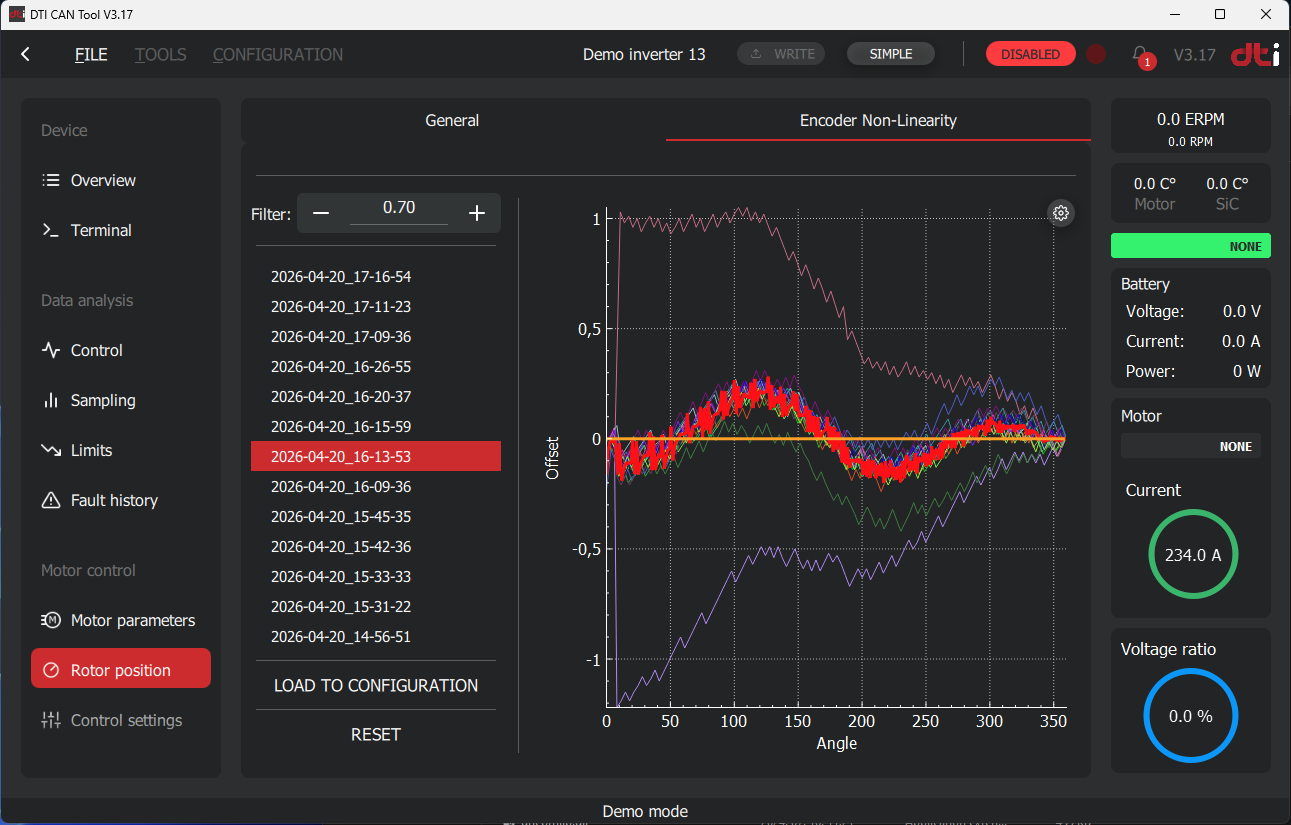Screen dimensions: 1291x825
Task: Select recording 2026-04-20_14-56-51
Action: click(x=376, y=637)
